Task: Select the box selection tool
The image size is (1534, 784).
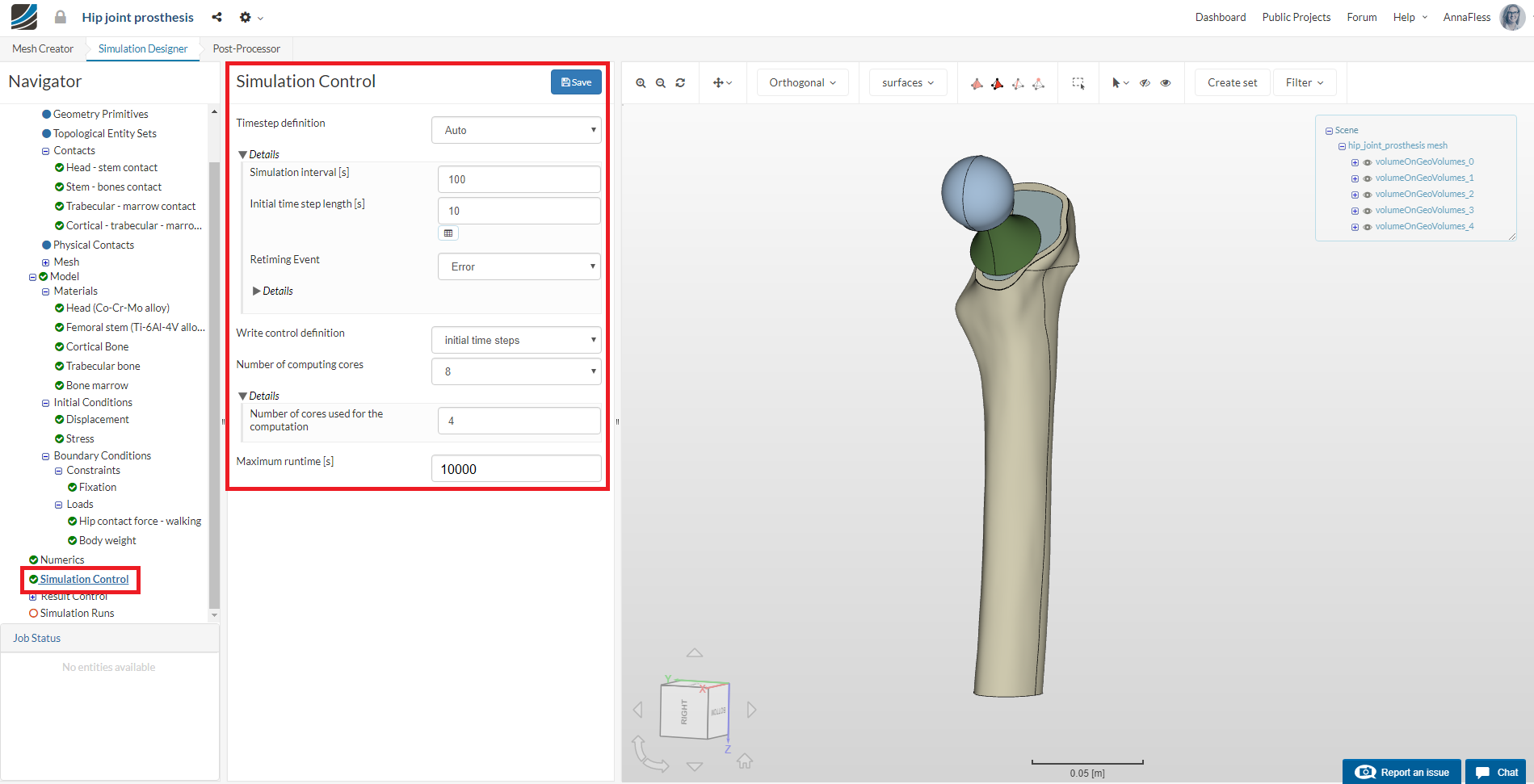Action: pyautogui.click(x=1078, y=82)
